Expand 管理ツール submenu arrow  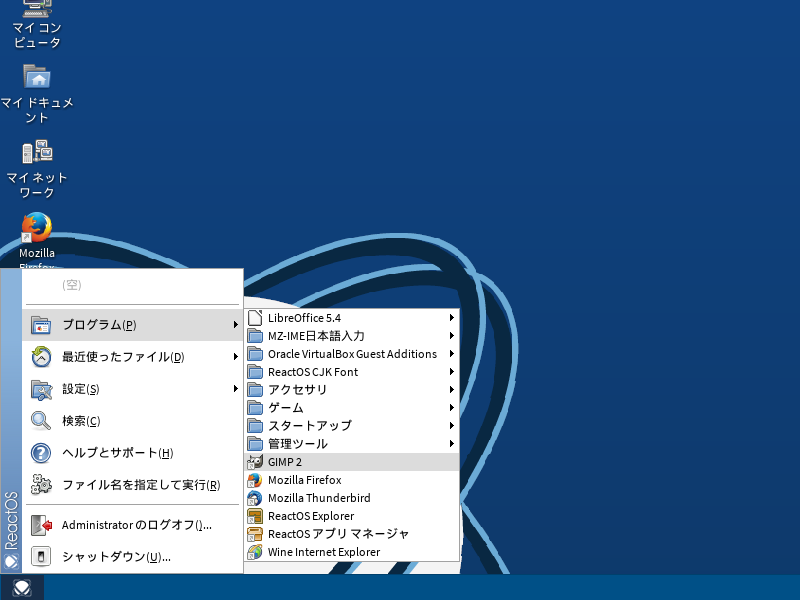click(452, 444)
